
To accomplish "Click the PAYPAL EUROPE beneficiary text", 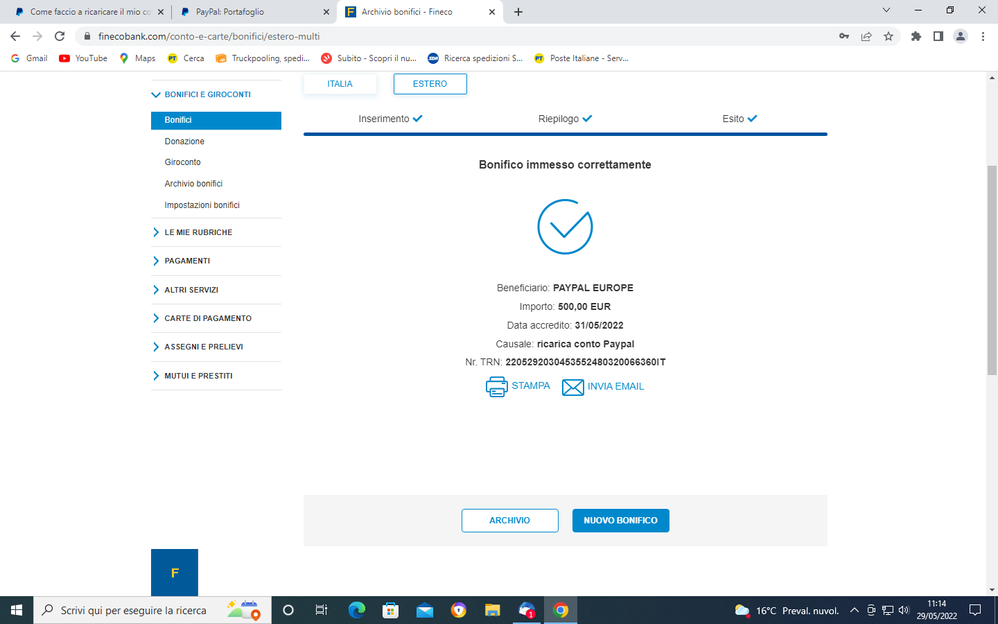I will (x=593, y=288).
